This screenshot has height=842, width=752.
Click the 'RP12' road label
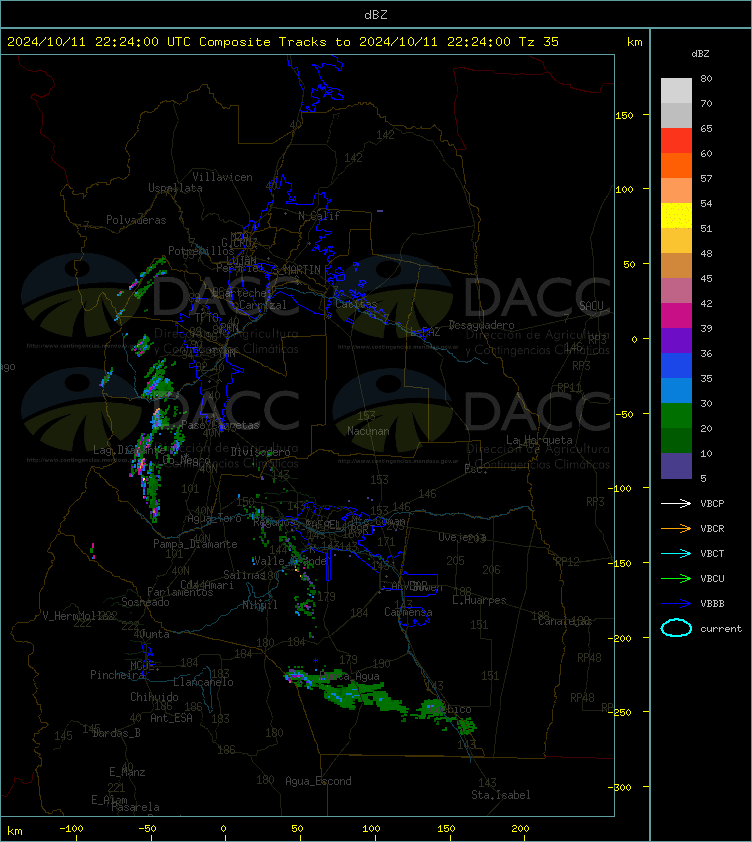pos(567,562)
